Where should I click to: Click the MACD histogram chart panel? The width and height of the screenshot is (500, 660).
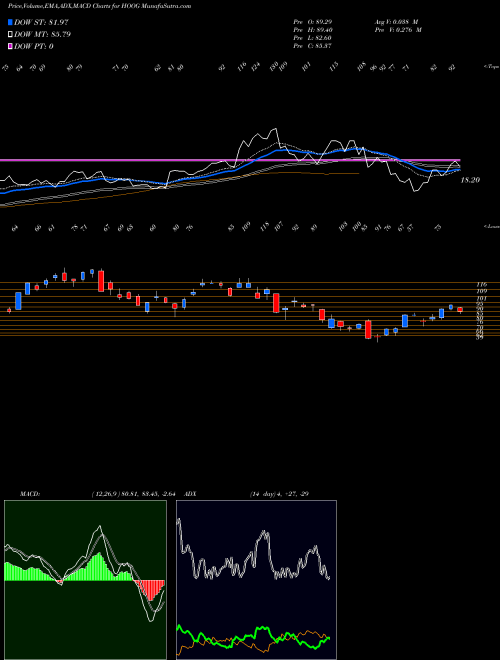[x=85, y=580]
